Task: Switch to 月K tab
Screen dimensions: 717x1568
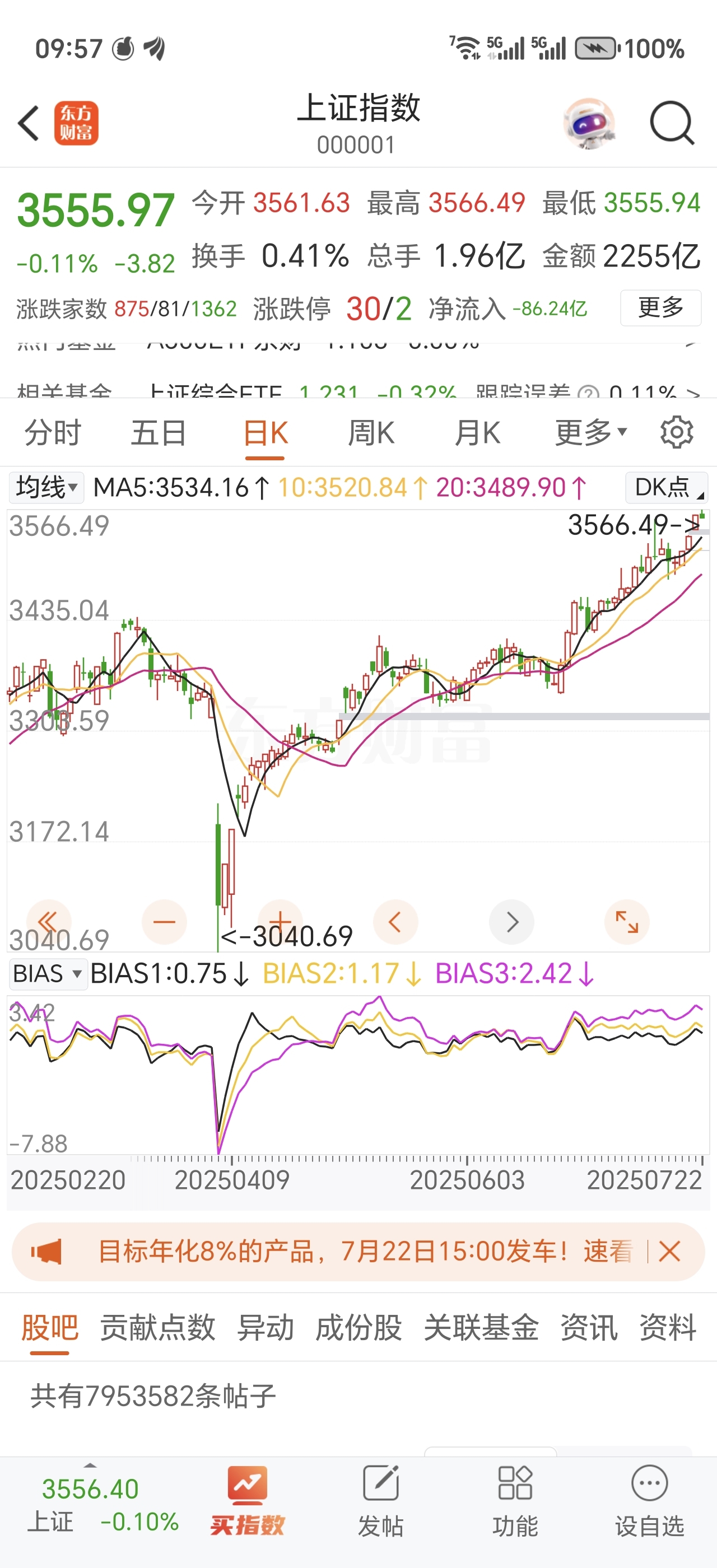Action: click(478, 433)
